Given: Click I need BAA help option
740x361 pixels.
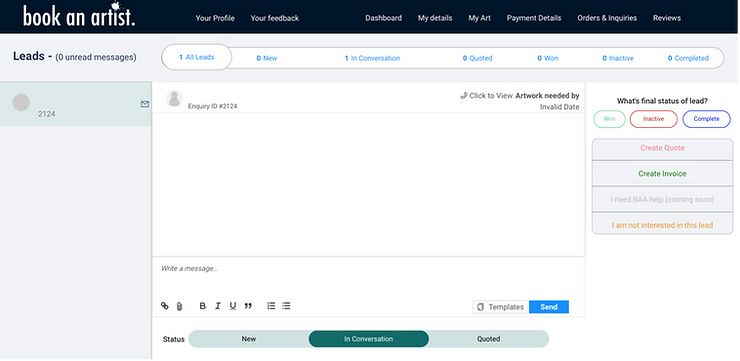Looking at the screenshot, I should point(662,200).
